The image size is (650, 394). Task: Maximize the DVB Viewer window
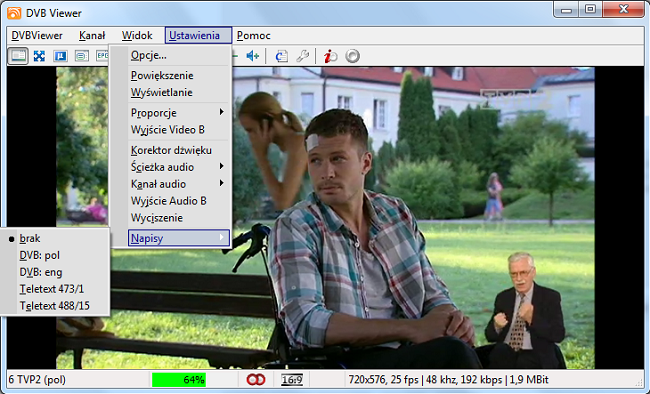click(590, 9)
